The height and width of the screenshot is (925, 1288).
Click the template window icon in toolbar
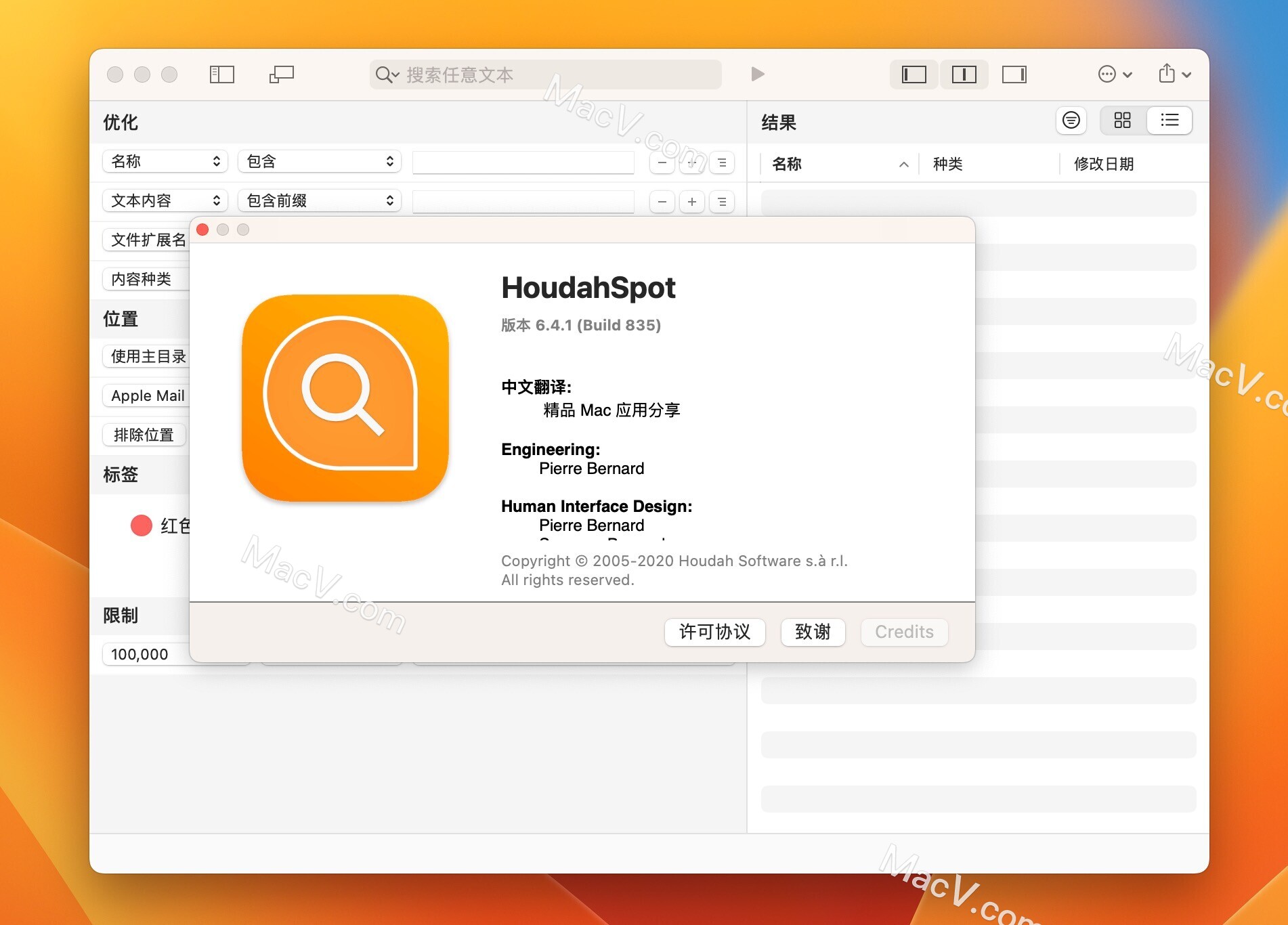282,74
